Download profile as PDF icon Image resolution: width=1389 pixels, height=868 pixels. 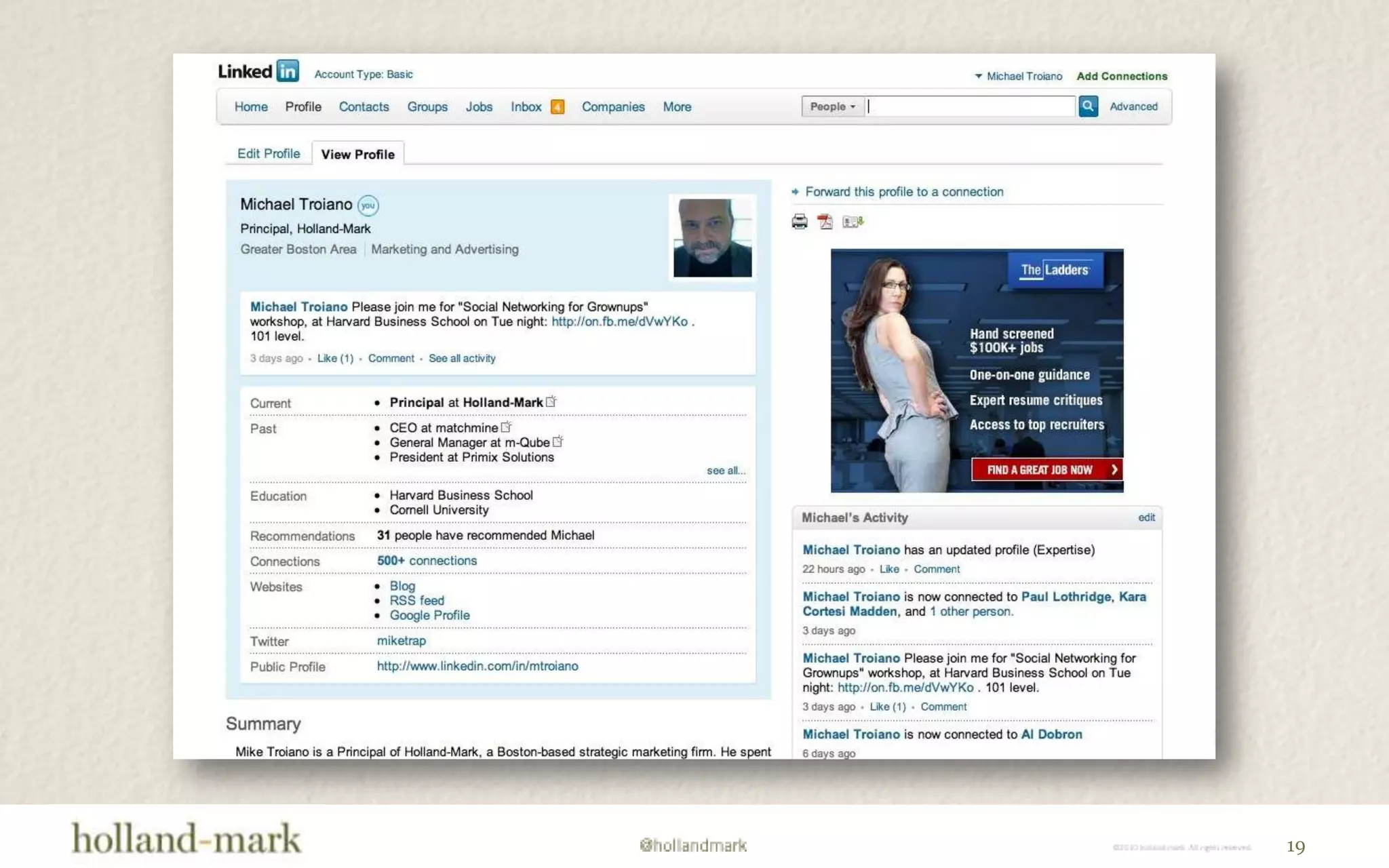click(x=825, y=222)
